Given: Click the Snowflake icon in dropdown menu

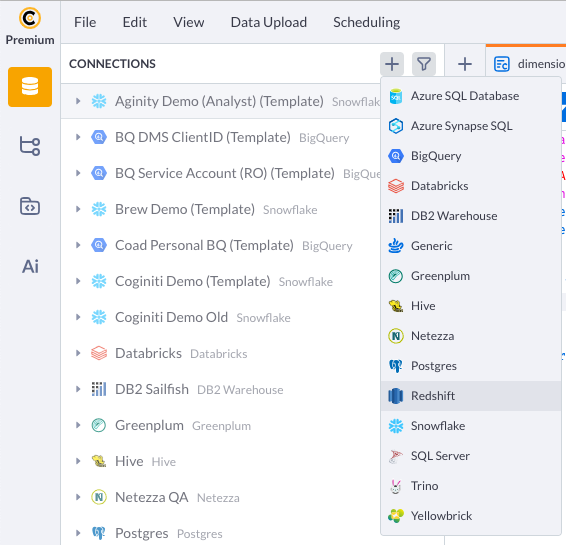Looking at the screenshot, I should pyautogui.click(x=396, y=426).
